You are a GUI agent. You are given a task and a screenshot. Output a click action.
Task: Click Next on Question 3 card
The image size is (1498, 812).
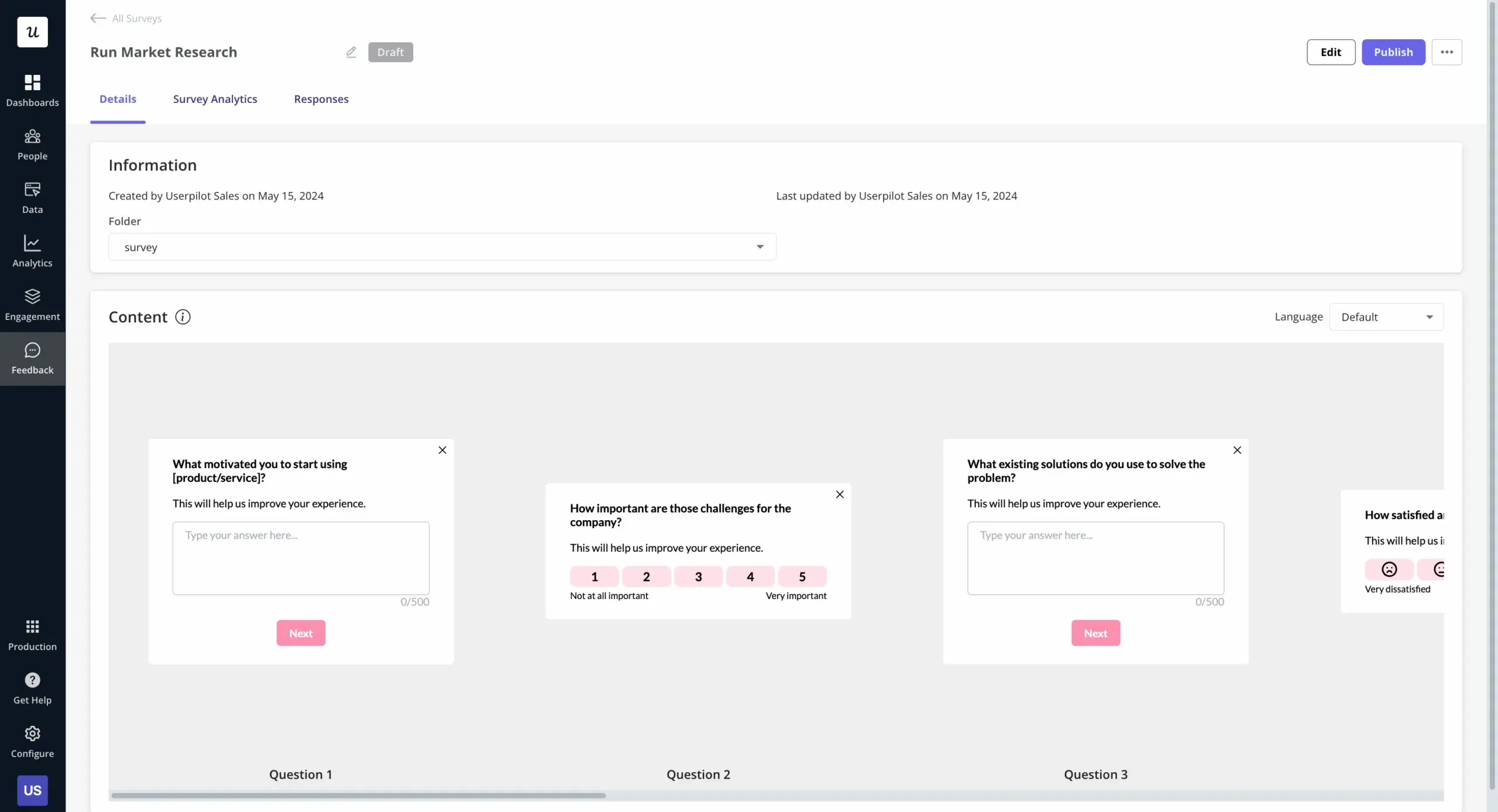click(x=1095, y=633)
